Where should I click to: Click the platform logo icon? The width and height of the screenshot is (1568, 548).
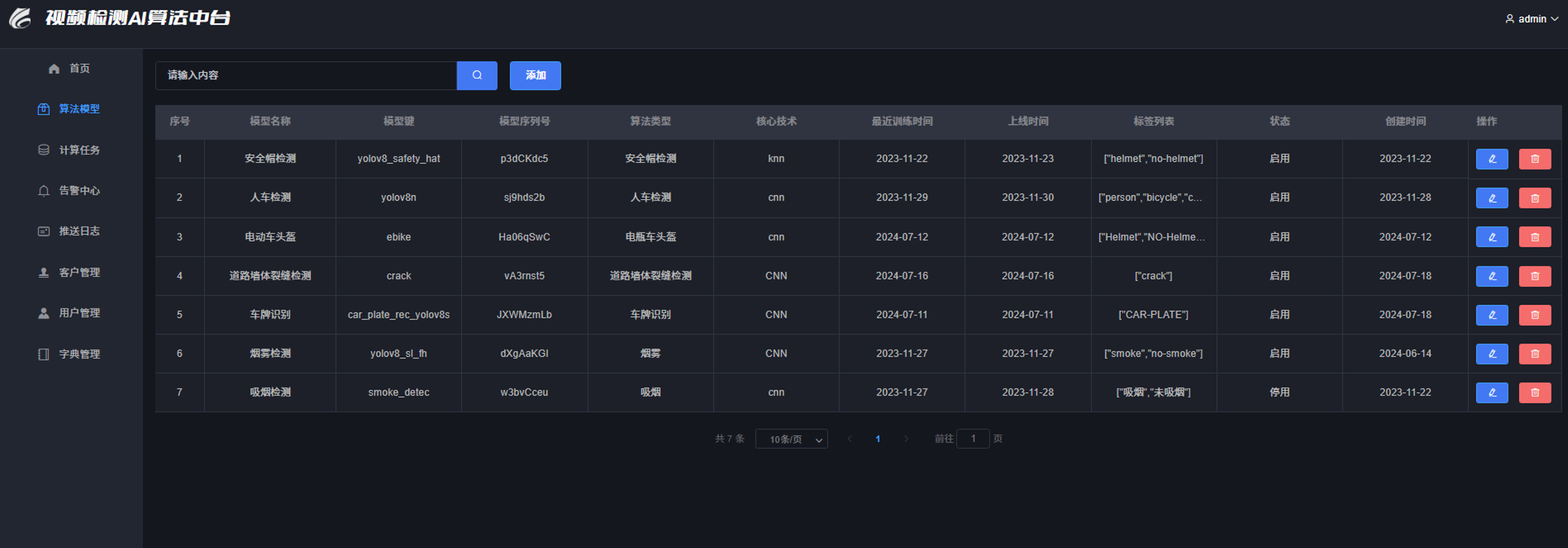tap(20, 18)
